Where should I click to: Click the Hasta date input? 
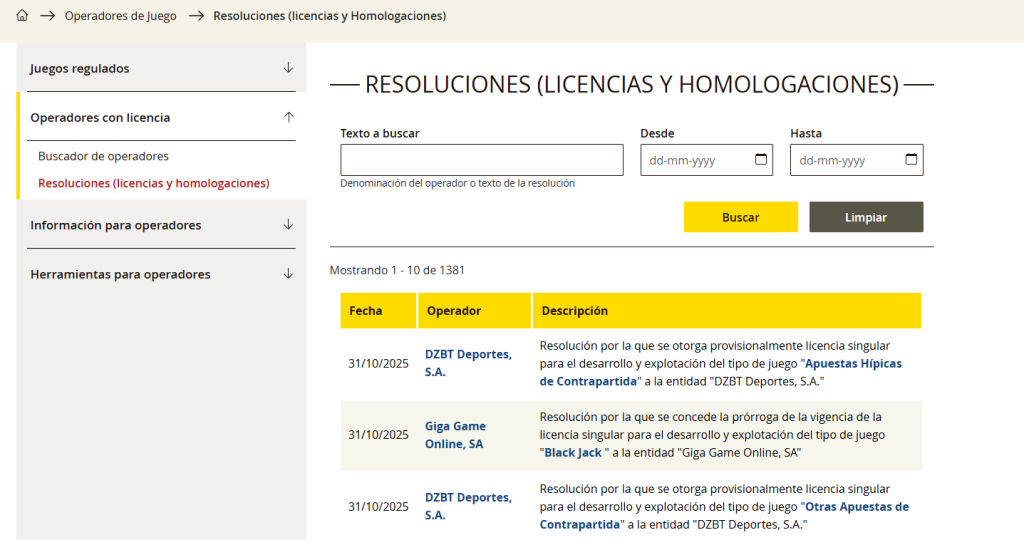pos(845,160)
